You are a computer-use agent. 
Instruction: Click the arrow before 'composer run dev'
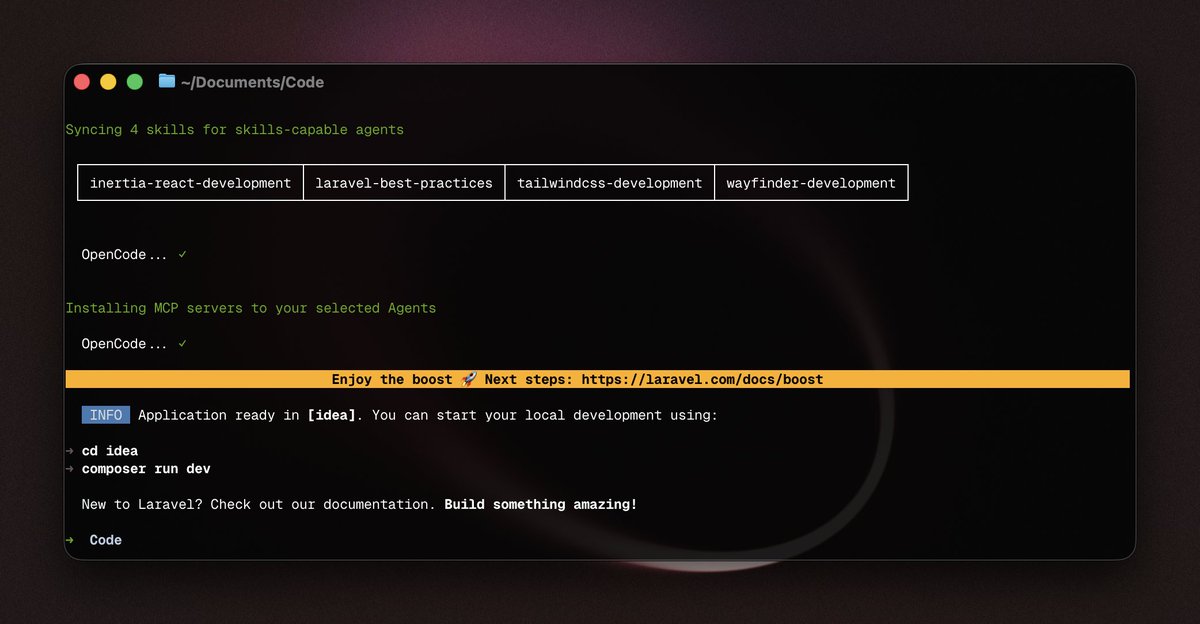70,469
